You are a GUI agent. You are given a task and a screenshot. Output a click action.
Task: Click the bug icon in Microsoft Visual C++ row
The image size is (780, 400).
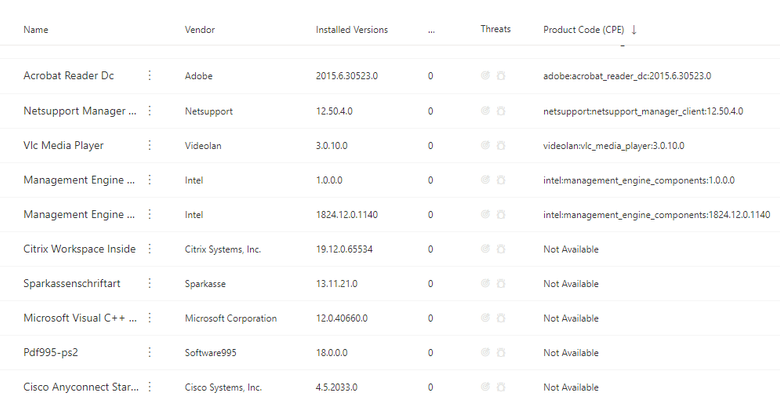tap(501, 318)
